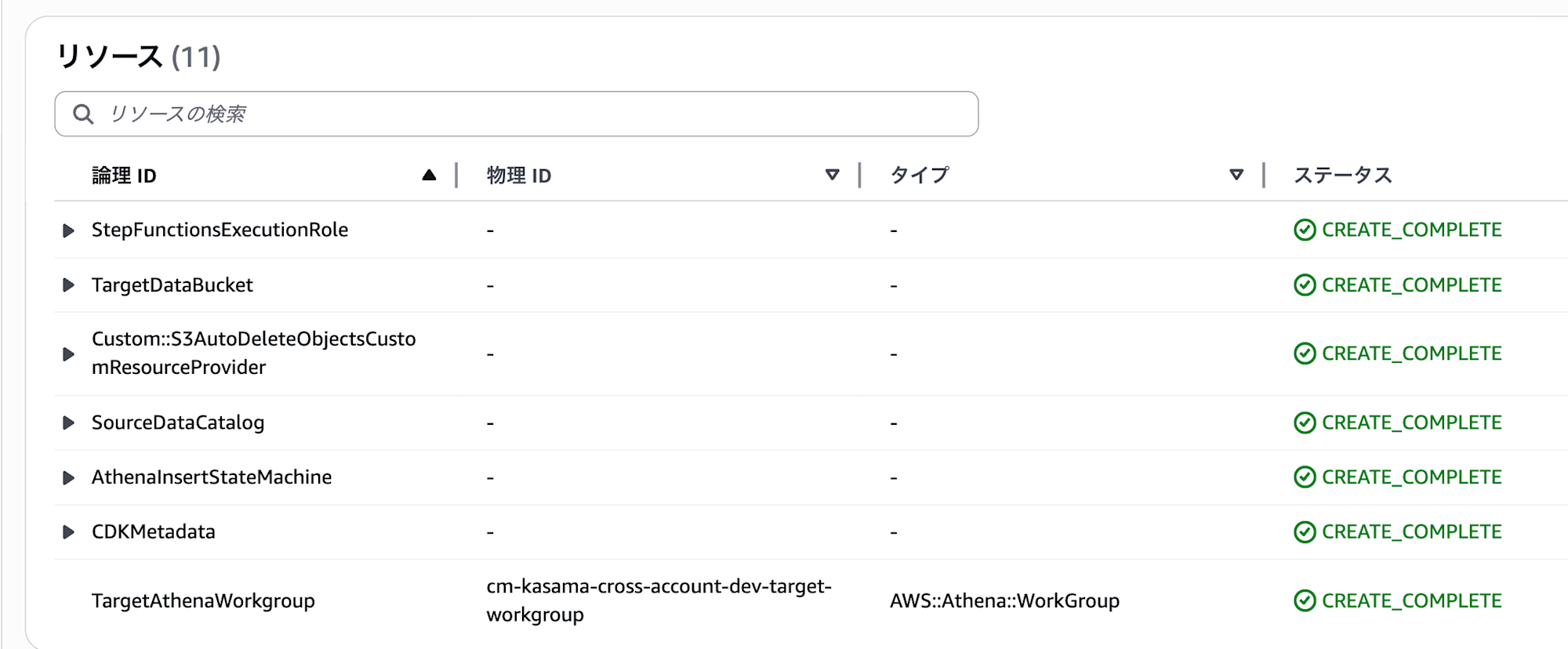Sort by タイプ column arrow

(1236, 175)
